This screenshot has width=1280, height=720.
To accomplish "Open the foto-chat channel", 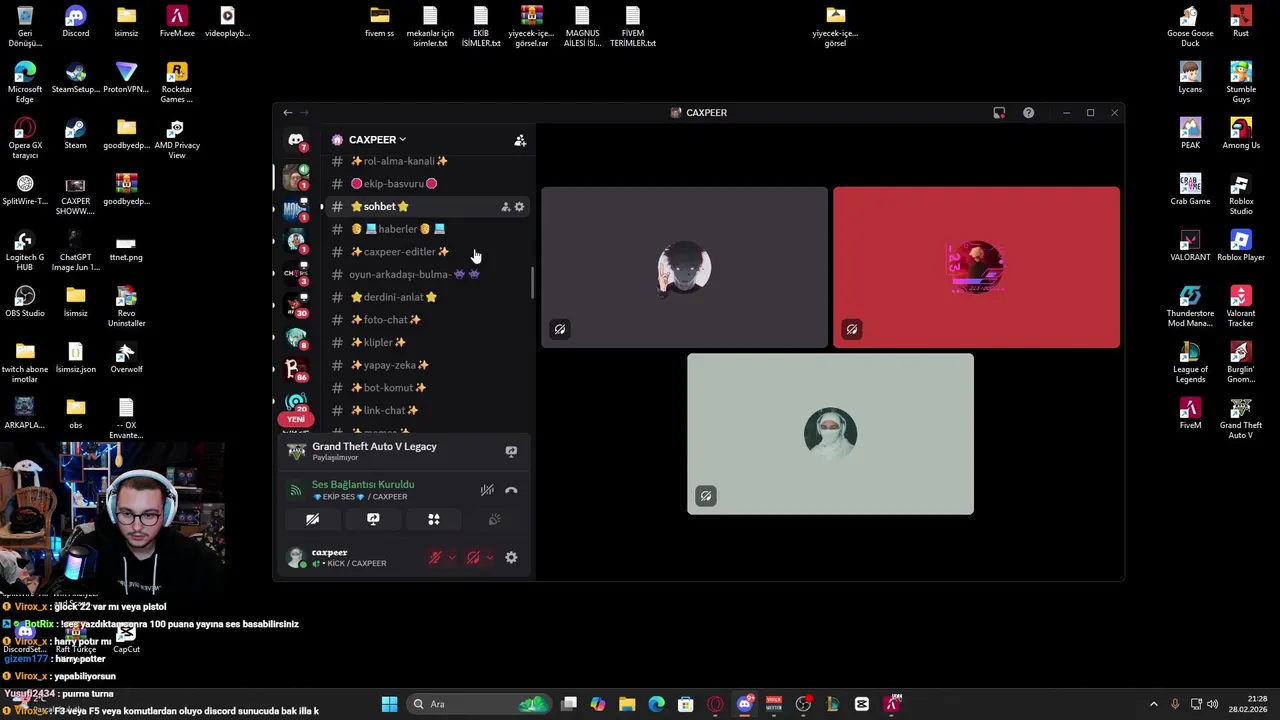I will pos(427,320).
